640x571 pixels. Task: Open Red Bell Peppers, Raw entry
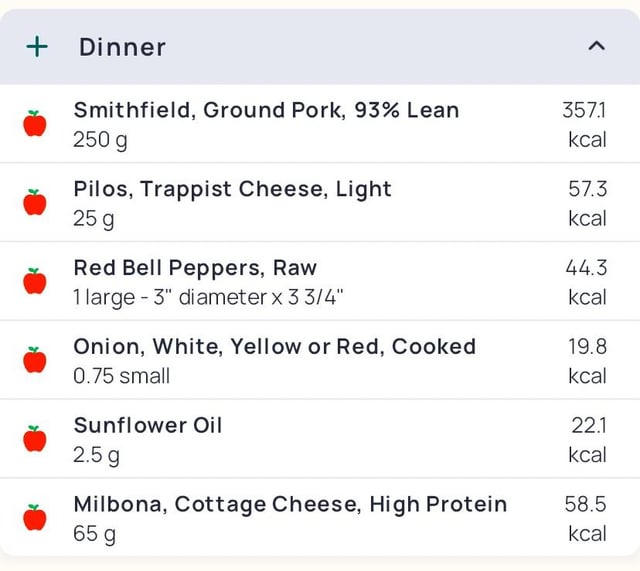tap(320, 281)
